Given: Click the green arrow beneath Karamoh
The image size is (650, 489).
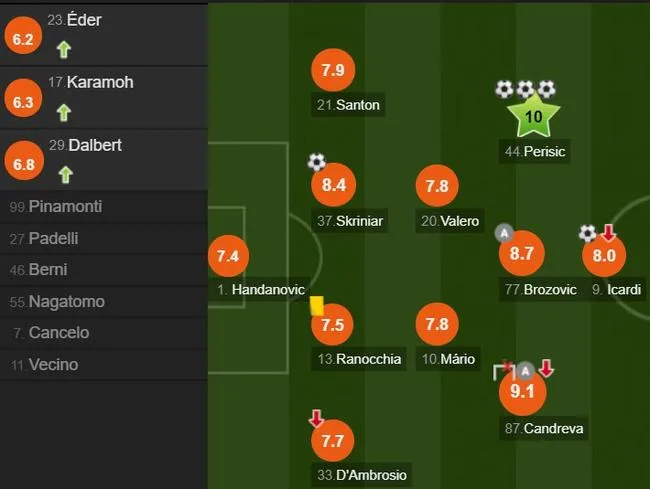Looking at the screenshot, I should (63, 112).
